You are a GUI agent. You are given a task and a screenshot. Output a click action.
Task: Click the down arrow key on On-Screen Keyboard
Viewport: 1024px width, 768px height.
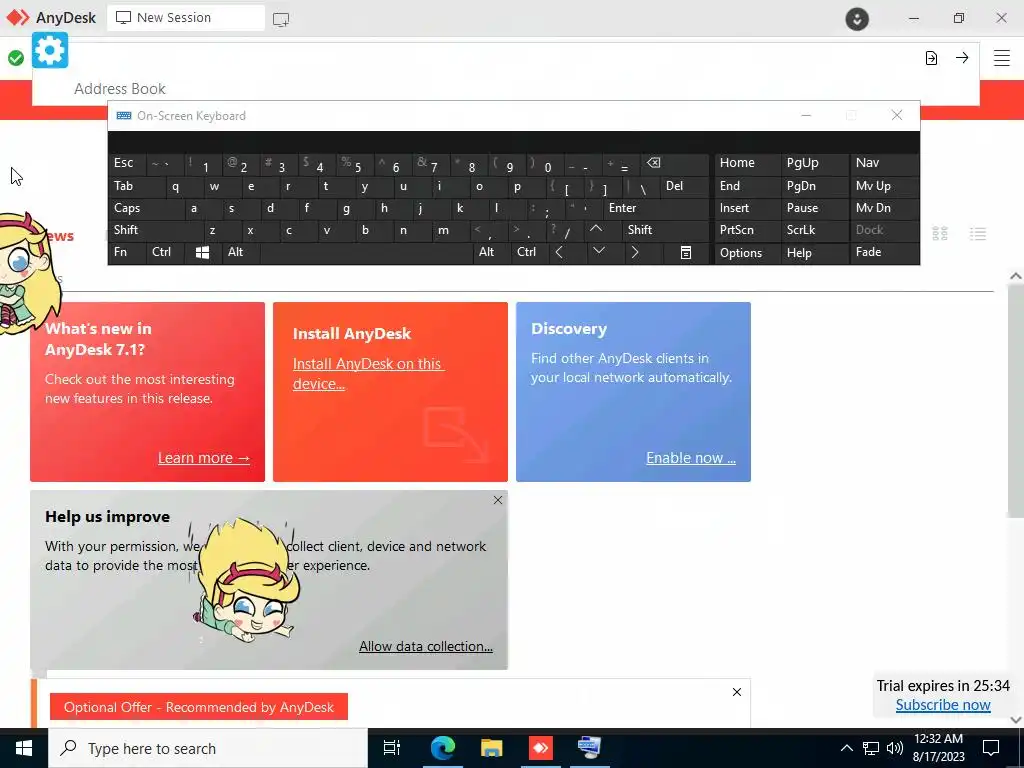(598, 251)
